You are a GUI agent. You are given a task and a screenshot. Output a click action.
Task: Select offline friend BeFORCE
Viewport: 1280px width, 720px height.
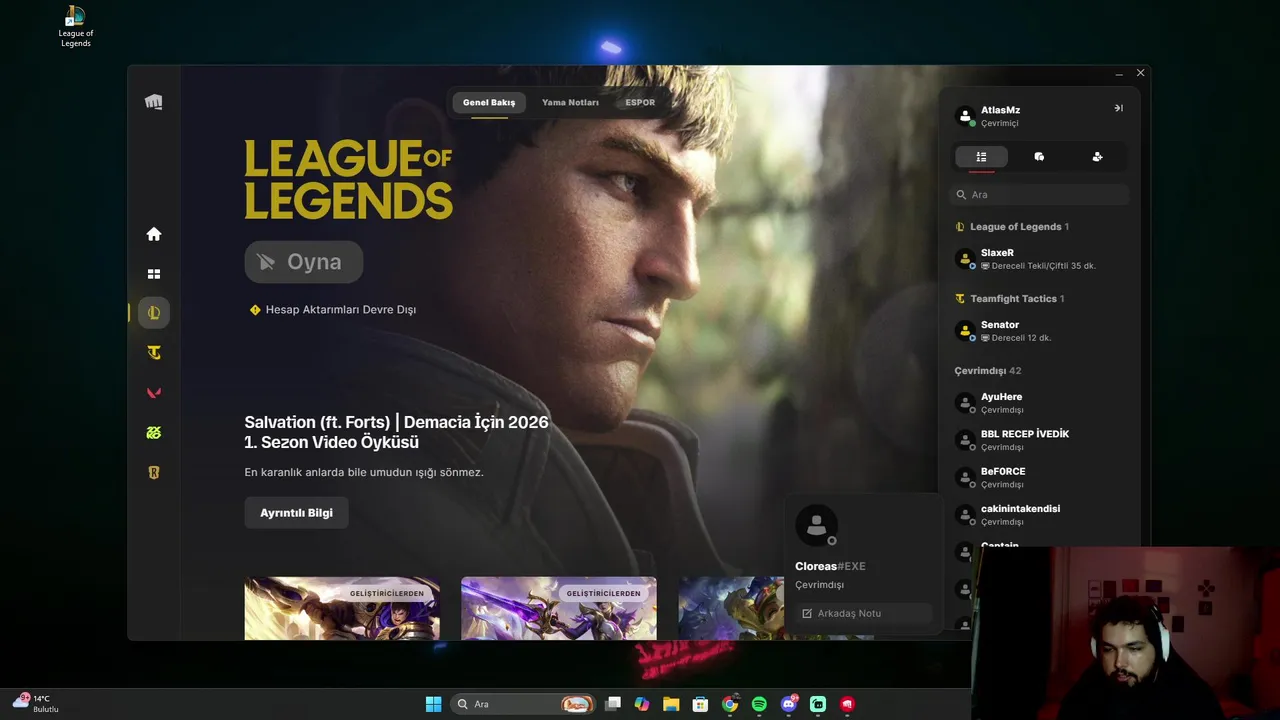[x=1040, y=477]
